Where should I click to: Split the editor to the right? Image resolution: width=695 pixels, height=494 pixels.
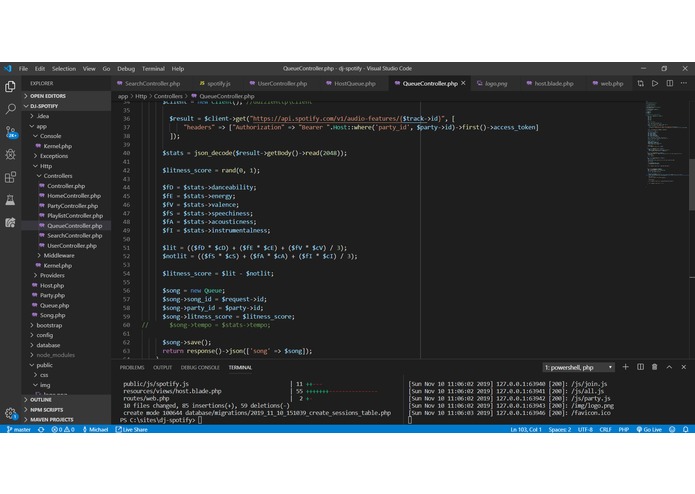pos(670,83)
